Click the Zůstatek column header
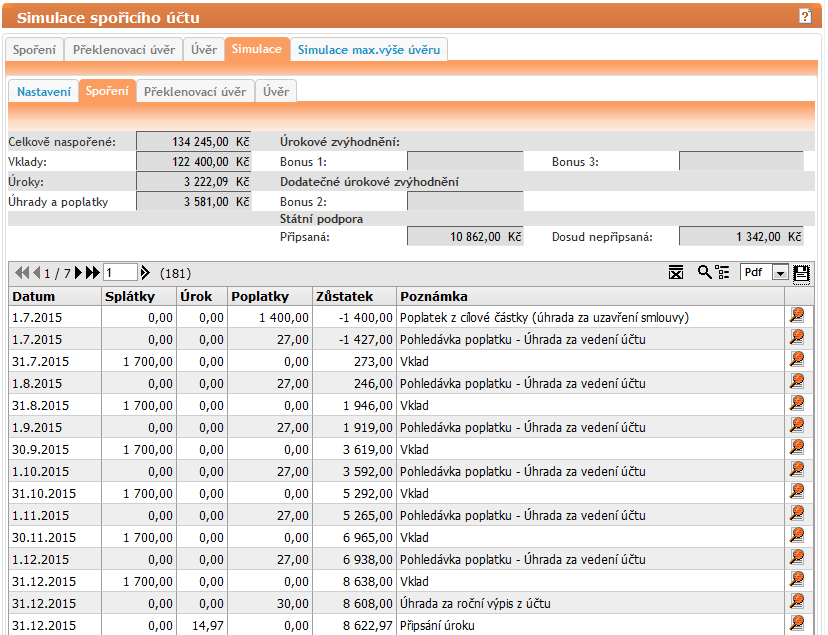Screen dimensions: 828x635 (354, 296)
